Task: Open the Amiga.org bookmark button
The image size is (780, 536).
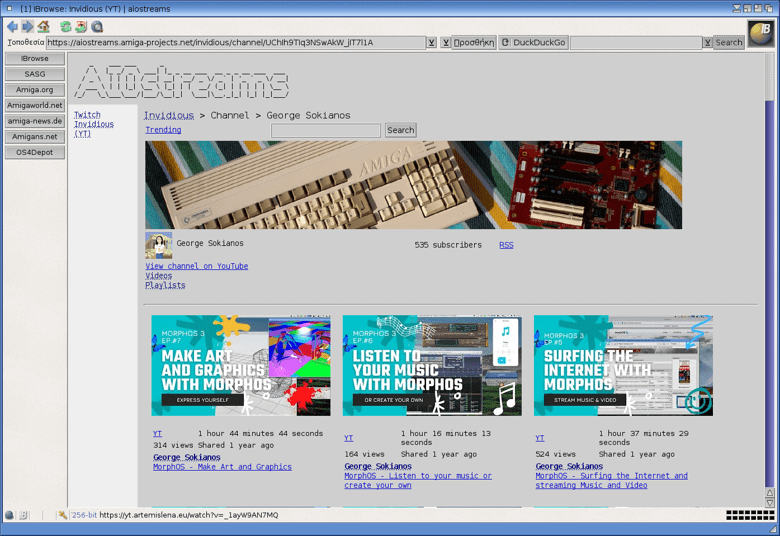Action: [x=35, y=90]
